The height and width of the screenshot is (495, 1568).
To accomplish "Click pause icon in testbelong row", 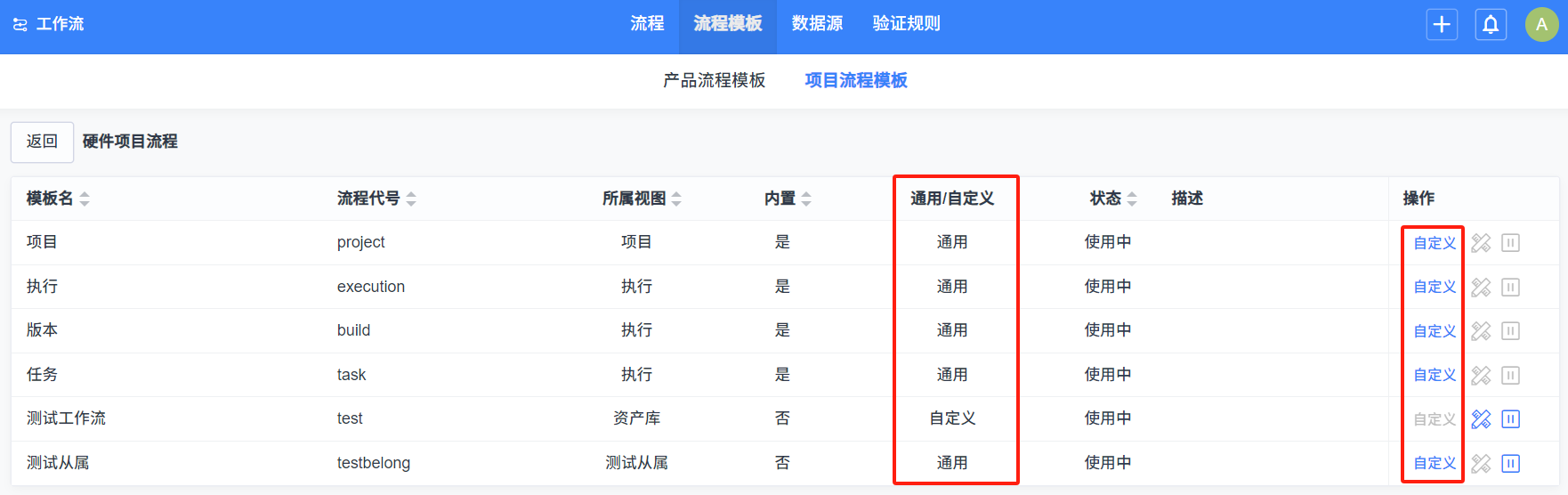I will [x=1510, y=463].
